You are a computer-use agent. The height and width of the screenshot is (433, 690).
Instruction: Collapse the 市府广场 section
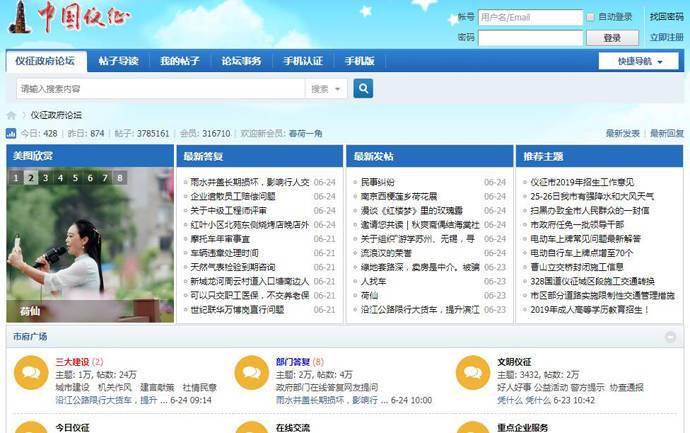[670, 337]
